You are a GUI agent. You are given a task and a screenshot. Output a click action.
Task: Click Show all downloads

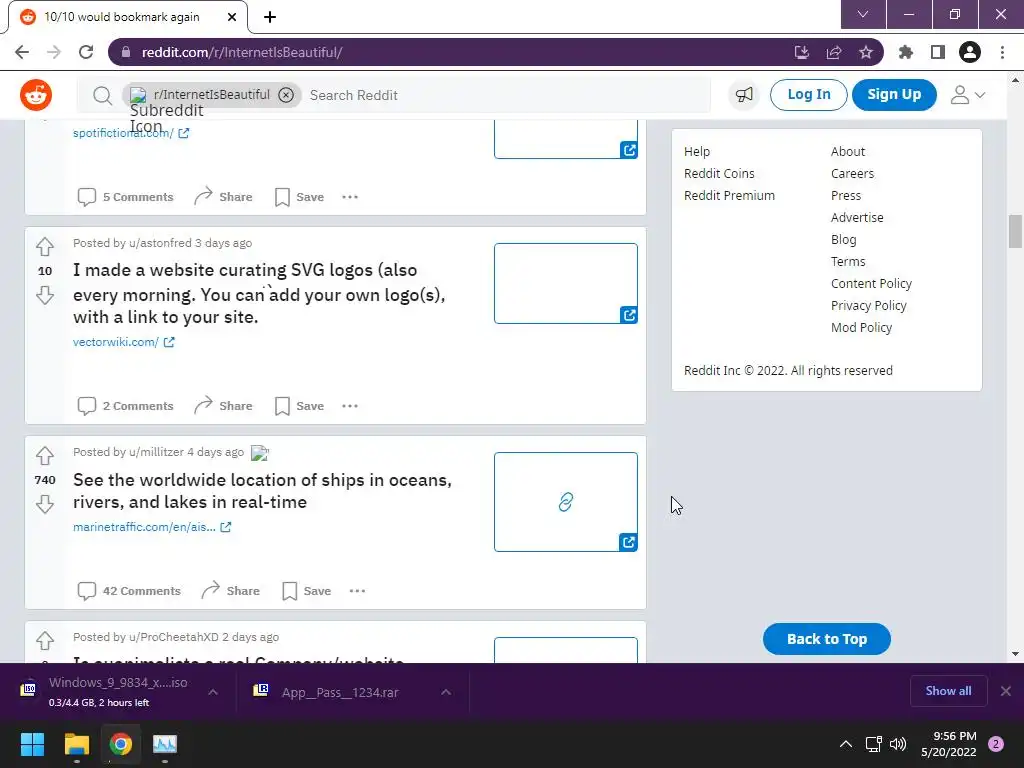click(948, 691)
